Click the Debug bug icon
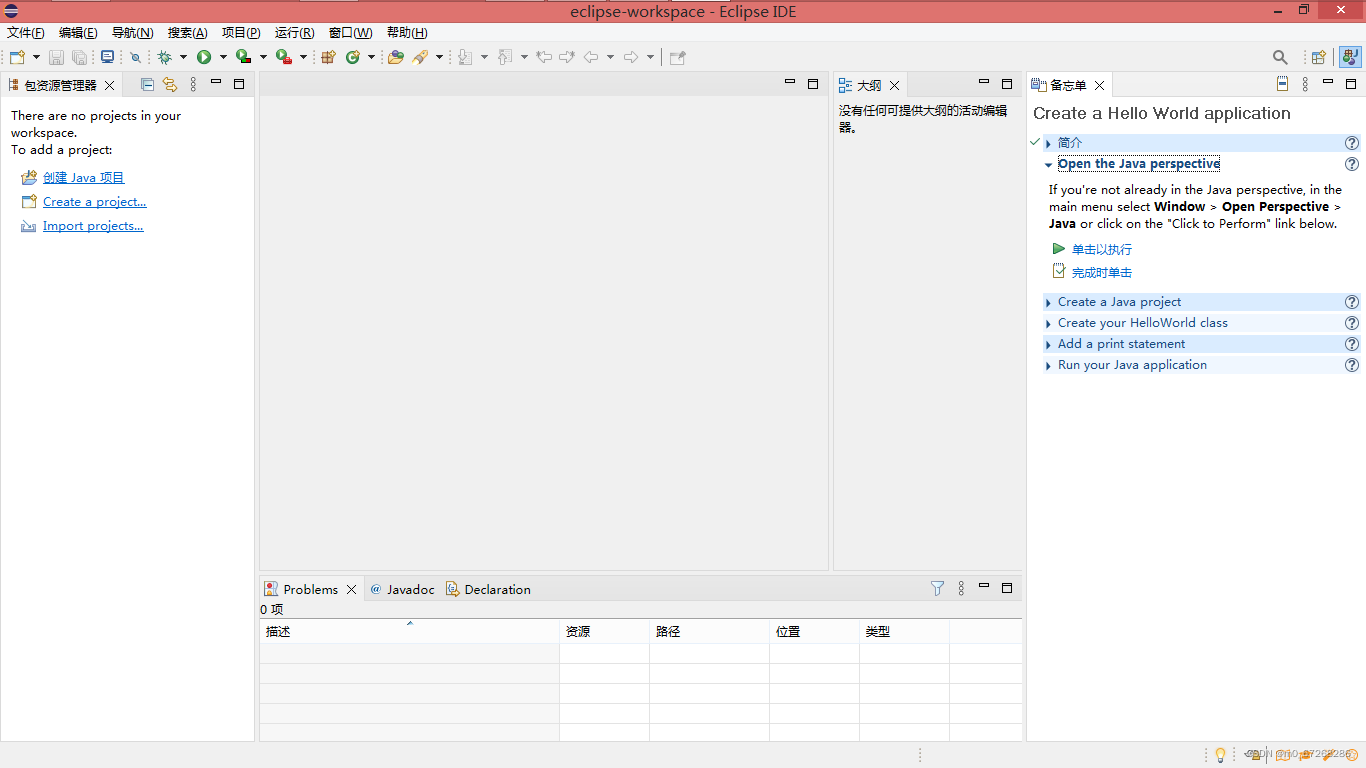Screen dimensions: 1366x768 coord(165,57)
